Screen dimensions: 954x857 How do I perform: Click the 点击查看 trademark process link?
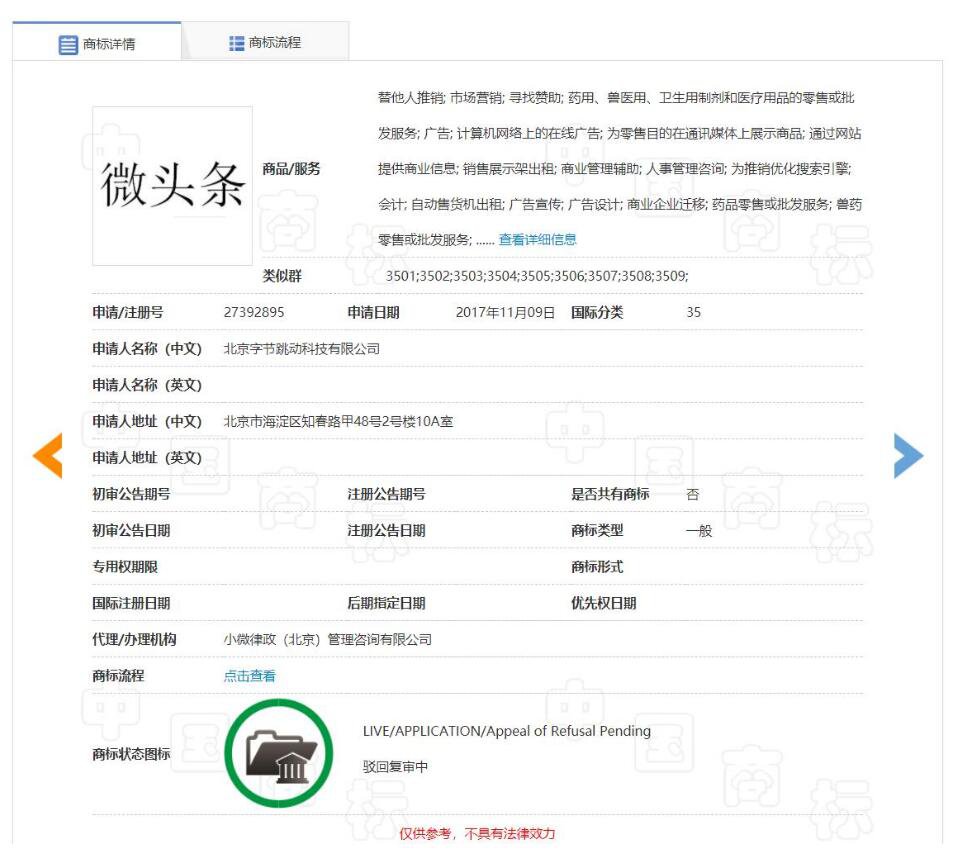(x=249, y=676)
